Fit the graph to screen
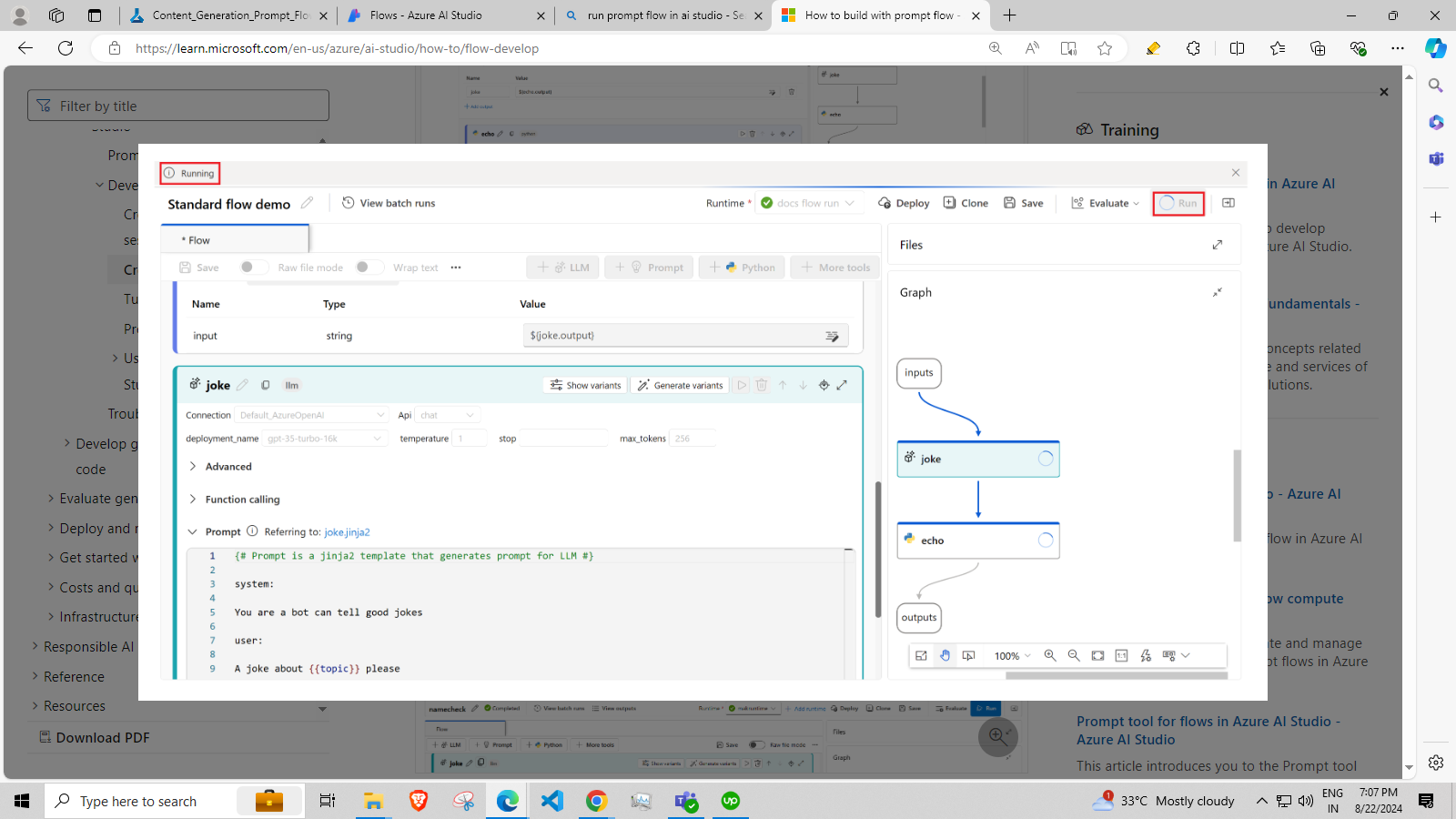The height and width of the screenshot is (819, 1456). pos(1098,655)
